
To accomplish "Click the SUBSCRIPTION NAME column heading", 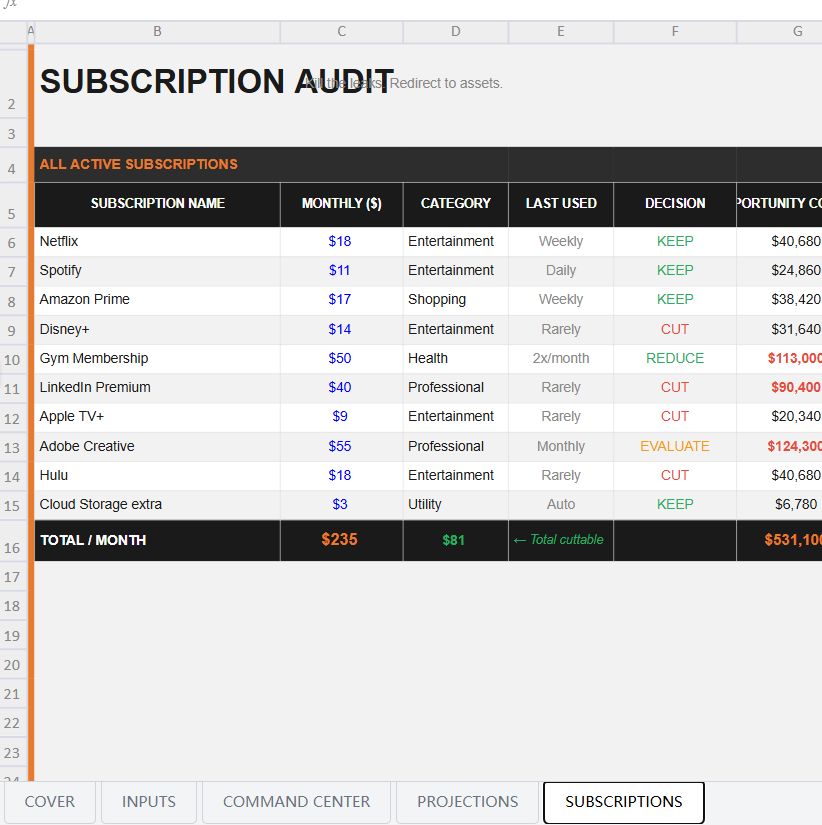I will [157, 204].
